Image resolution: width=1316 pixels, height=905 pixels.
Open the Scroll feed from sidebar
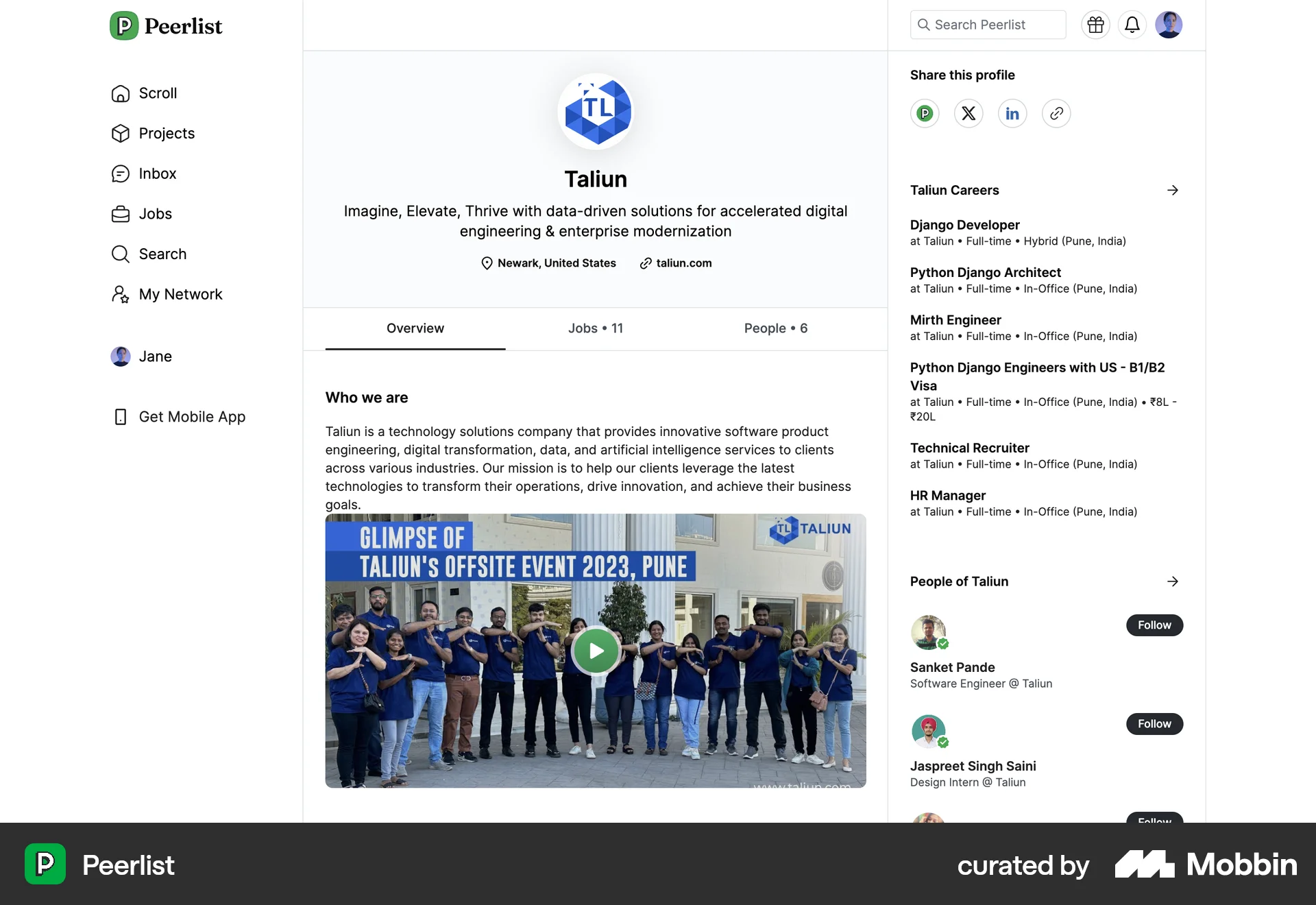157,93
